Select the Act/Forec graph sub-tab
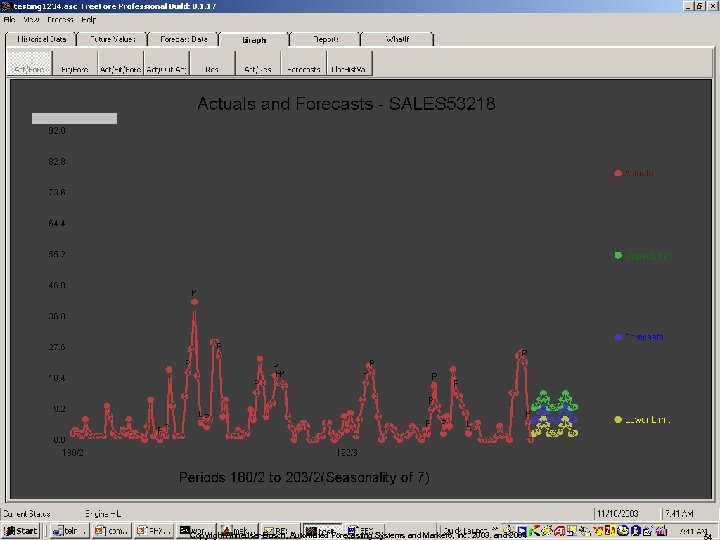720x540 pixels. [29, 63]
